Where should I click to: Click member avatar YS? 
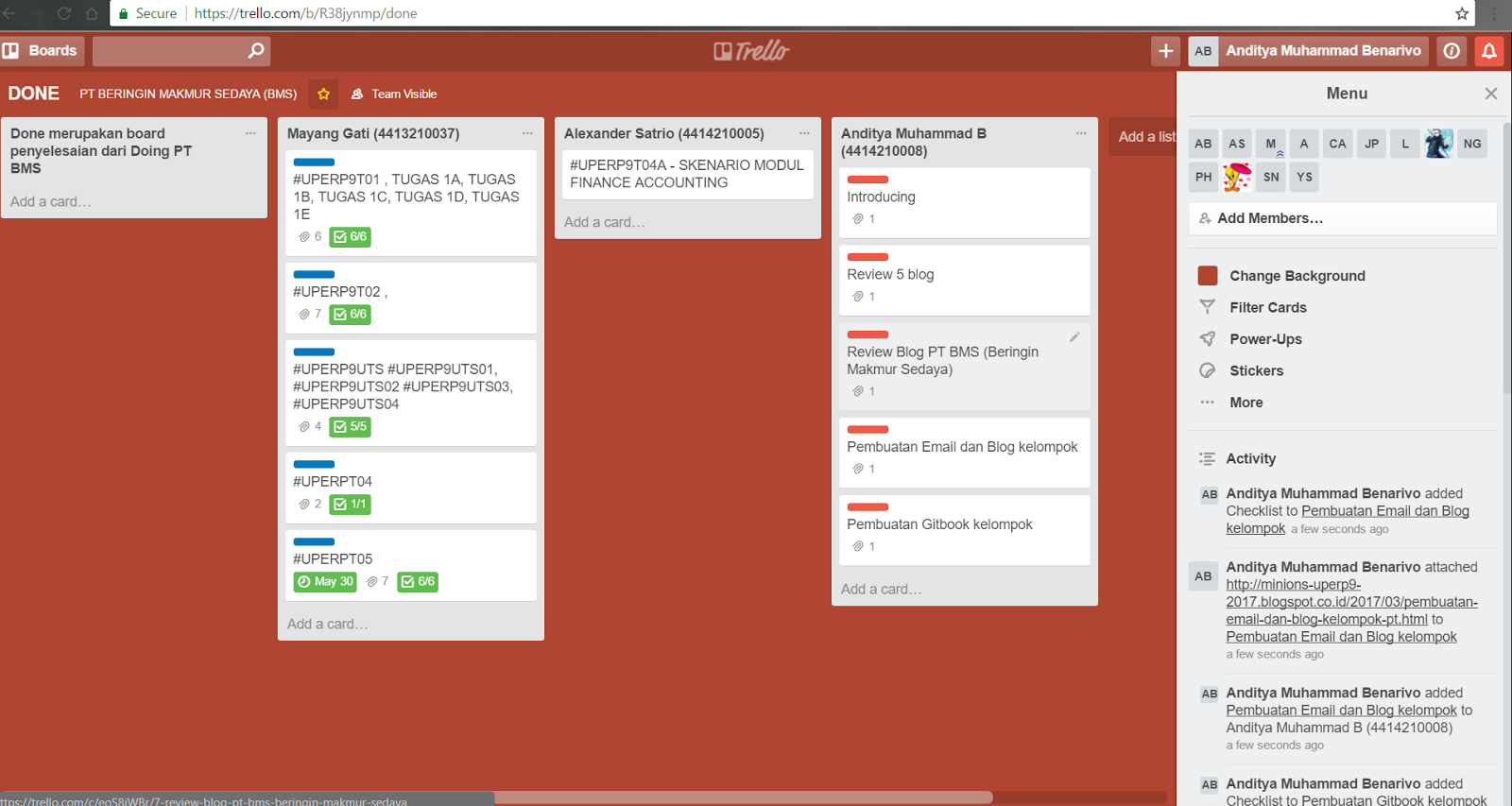pos(1304,177)
